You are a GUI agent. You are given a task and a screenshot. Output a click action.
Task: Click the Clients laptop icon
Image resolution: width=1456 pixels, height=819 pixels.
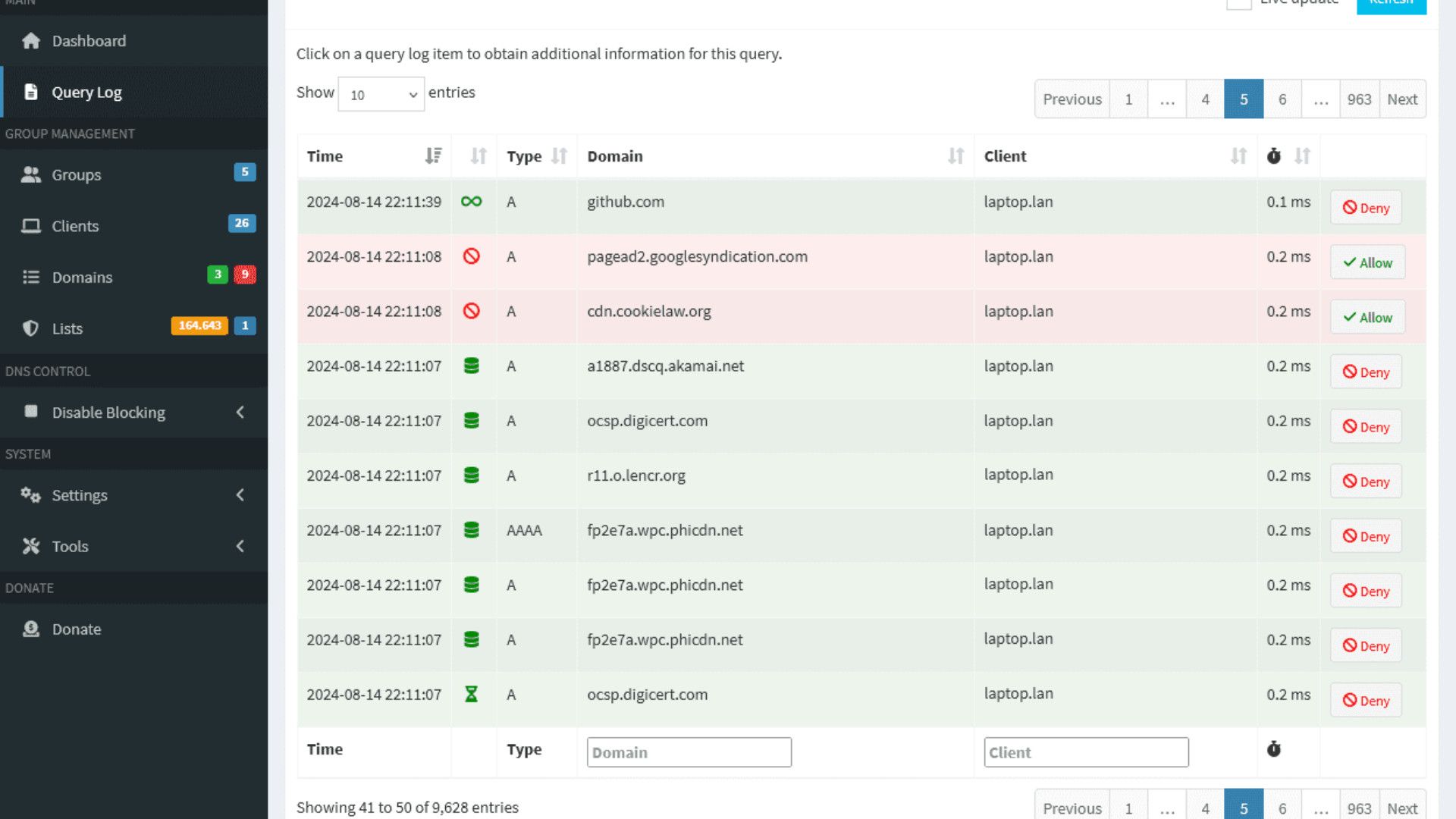point(31,226)
